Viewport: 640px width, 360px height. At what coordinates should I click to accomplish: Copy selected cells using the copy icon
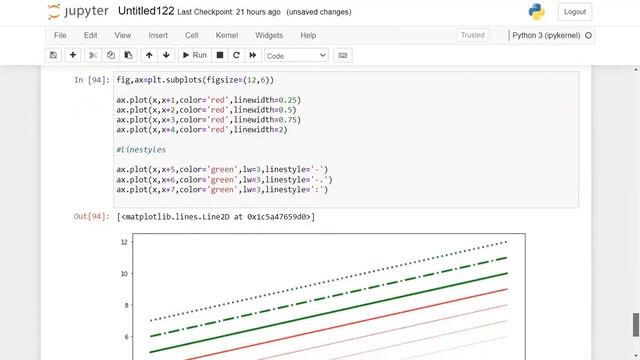(111, 55)
